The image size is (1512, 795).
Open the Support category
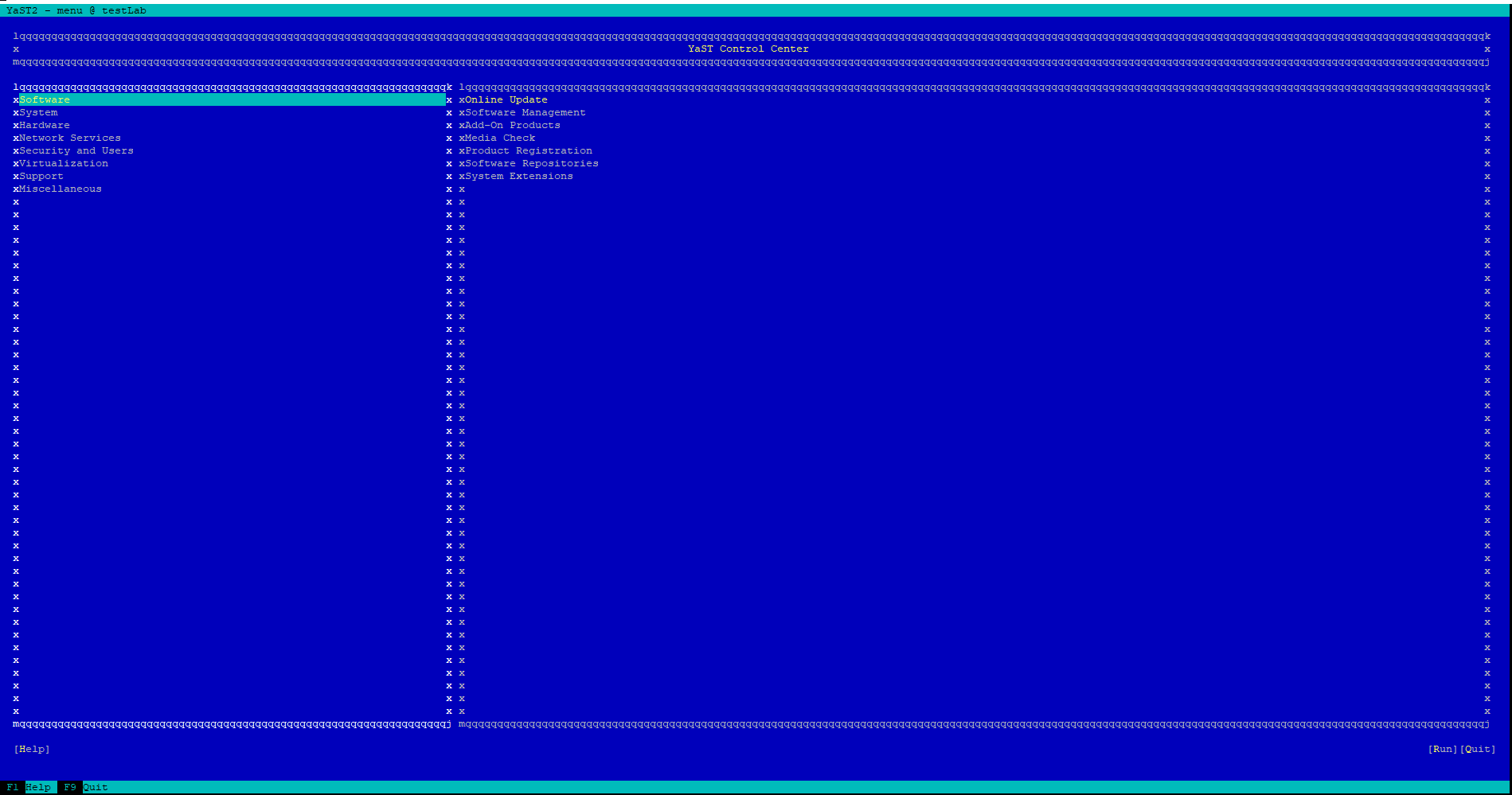click(x=41, y=177)
